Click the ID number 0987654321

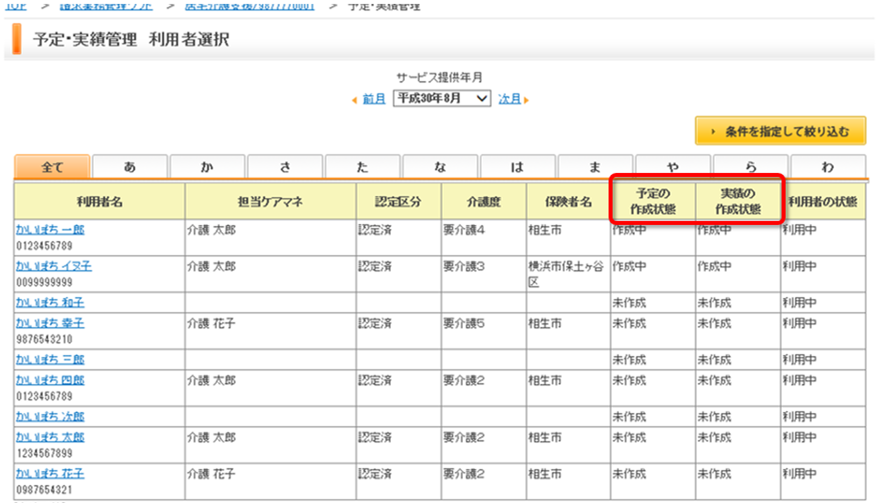click(x=44, y=490)
